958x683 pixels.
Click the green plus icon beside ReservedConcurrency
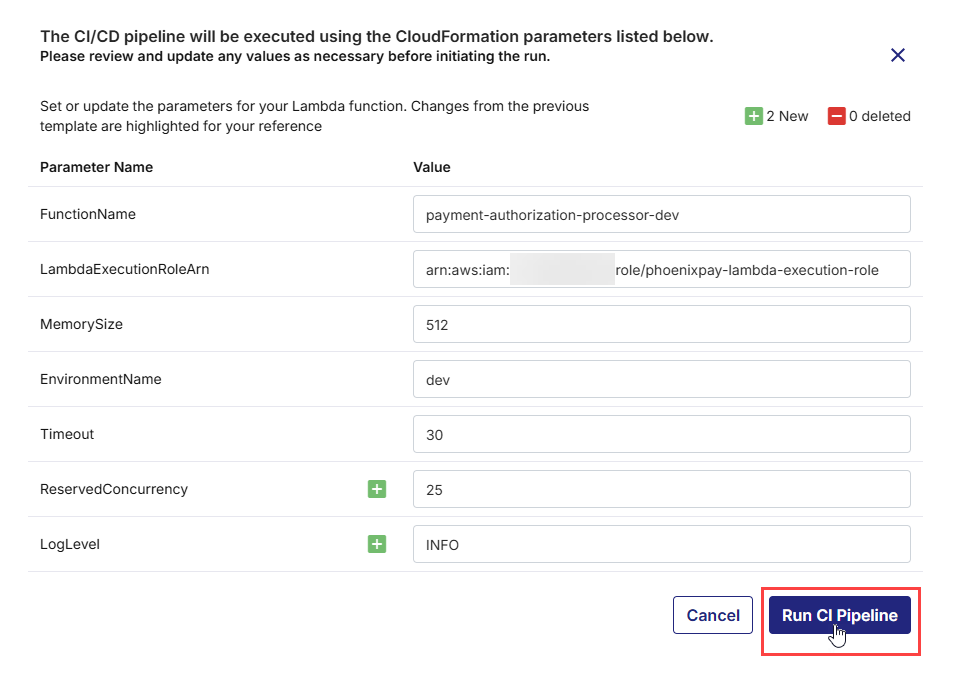tap(377, 489)
